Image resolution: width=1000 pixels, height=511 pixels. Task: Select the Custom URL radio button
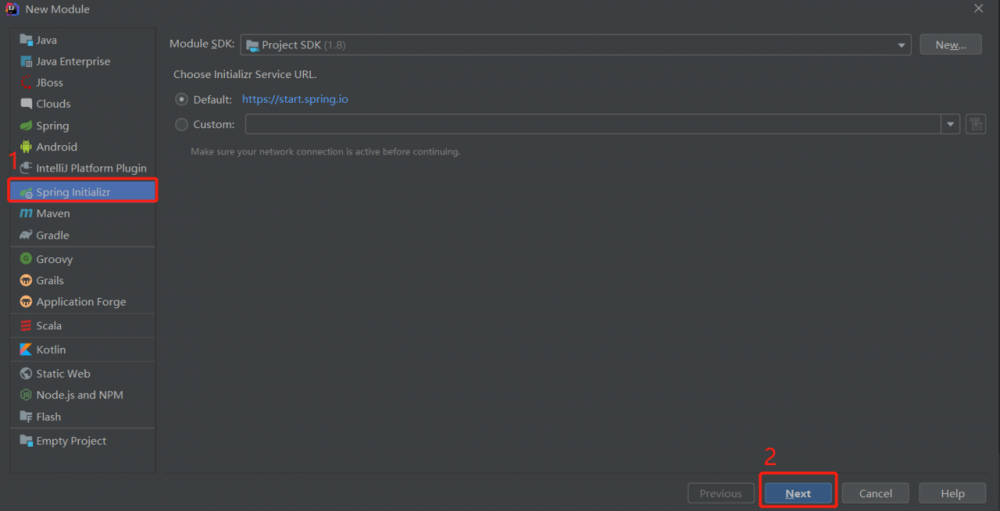[181, 125]
